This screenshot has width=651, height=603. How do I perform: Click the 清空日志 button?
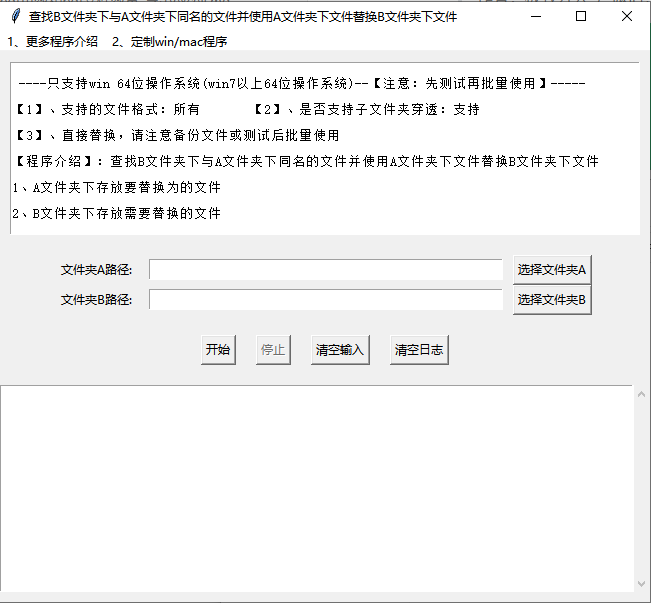(x=419, y=350)
